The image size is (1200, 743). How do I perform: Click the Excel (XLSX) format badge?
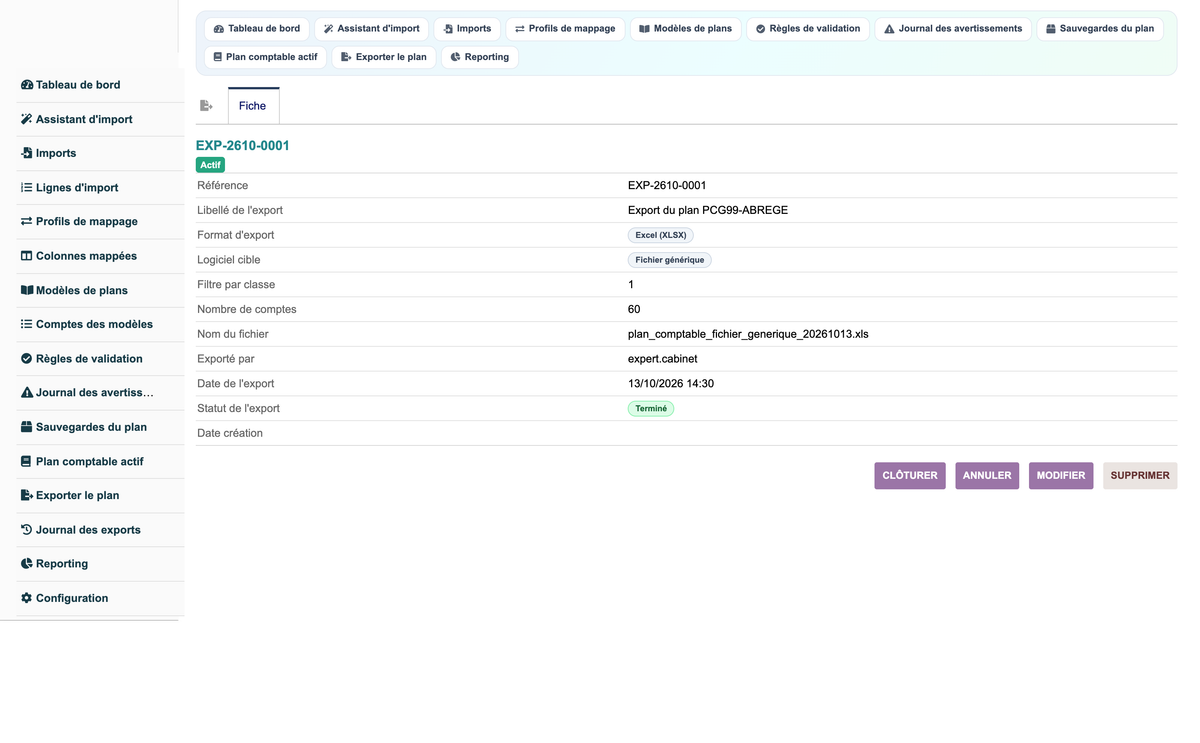(x=661, y=235)
